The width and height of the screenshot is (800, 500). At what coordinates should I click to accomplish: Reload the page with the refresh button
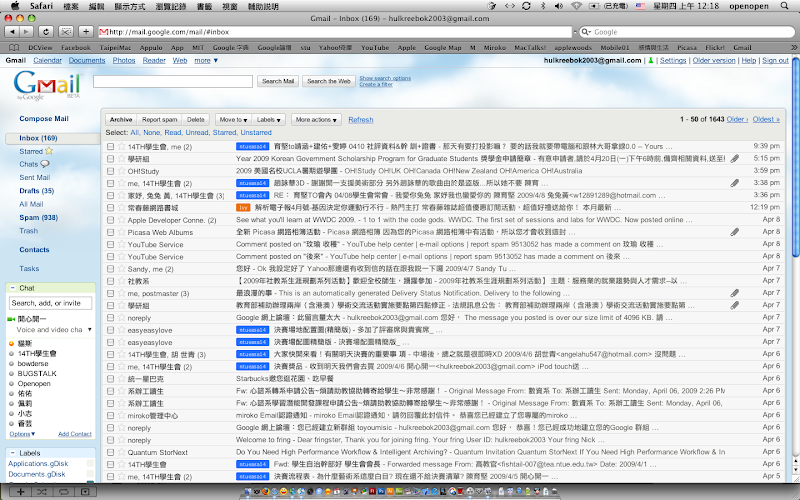tap(45, 32)
